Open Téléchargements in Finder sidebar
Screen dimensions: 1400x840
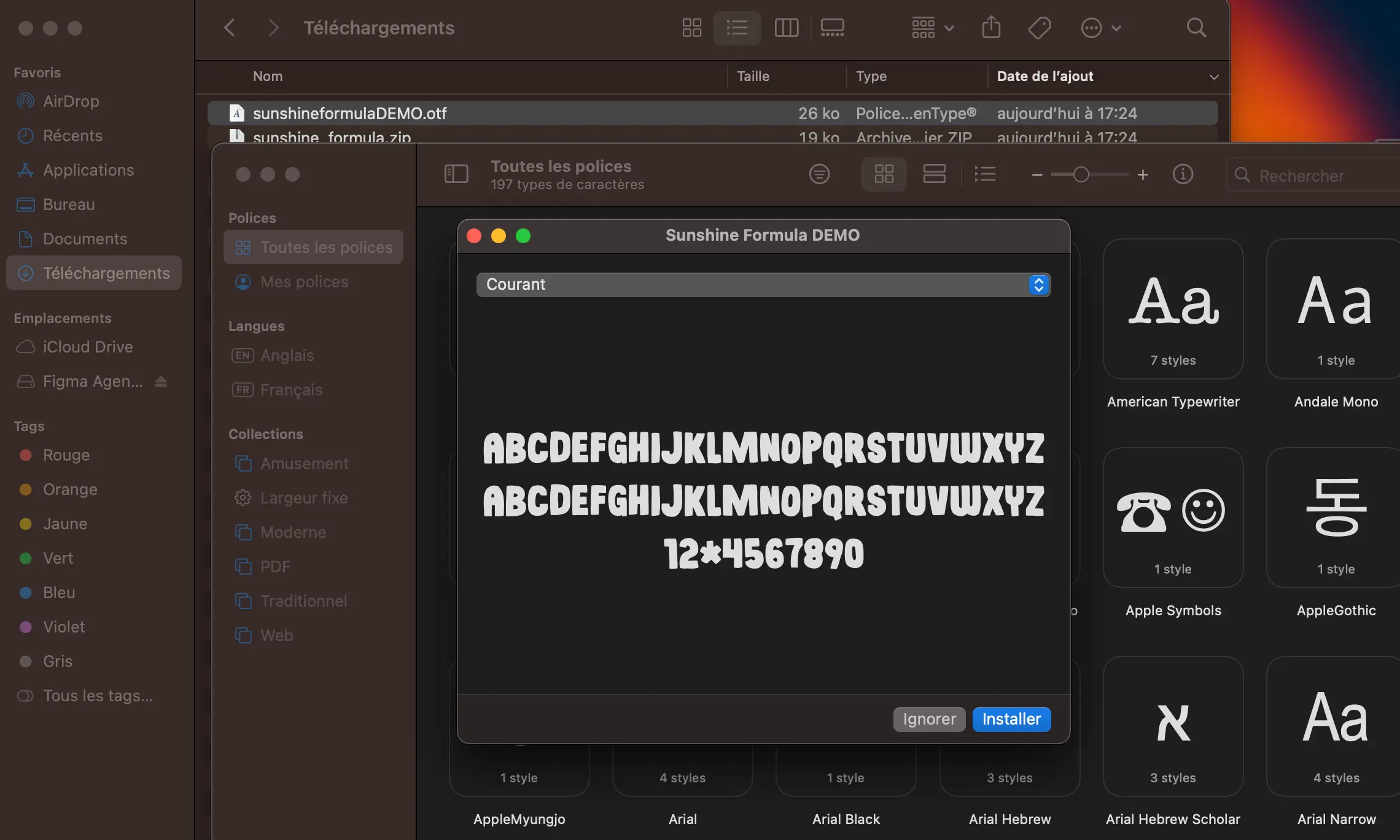[94, 273]
